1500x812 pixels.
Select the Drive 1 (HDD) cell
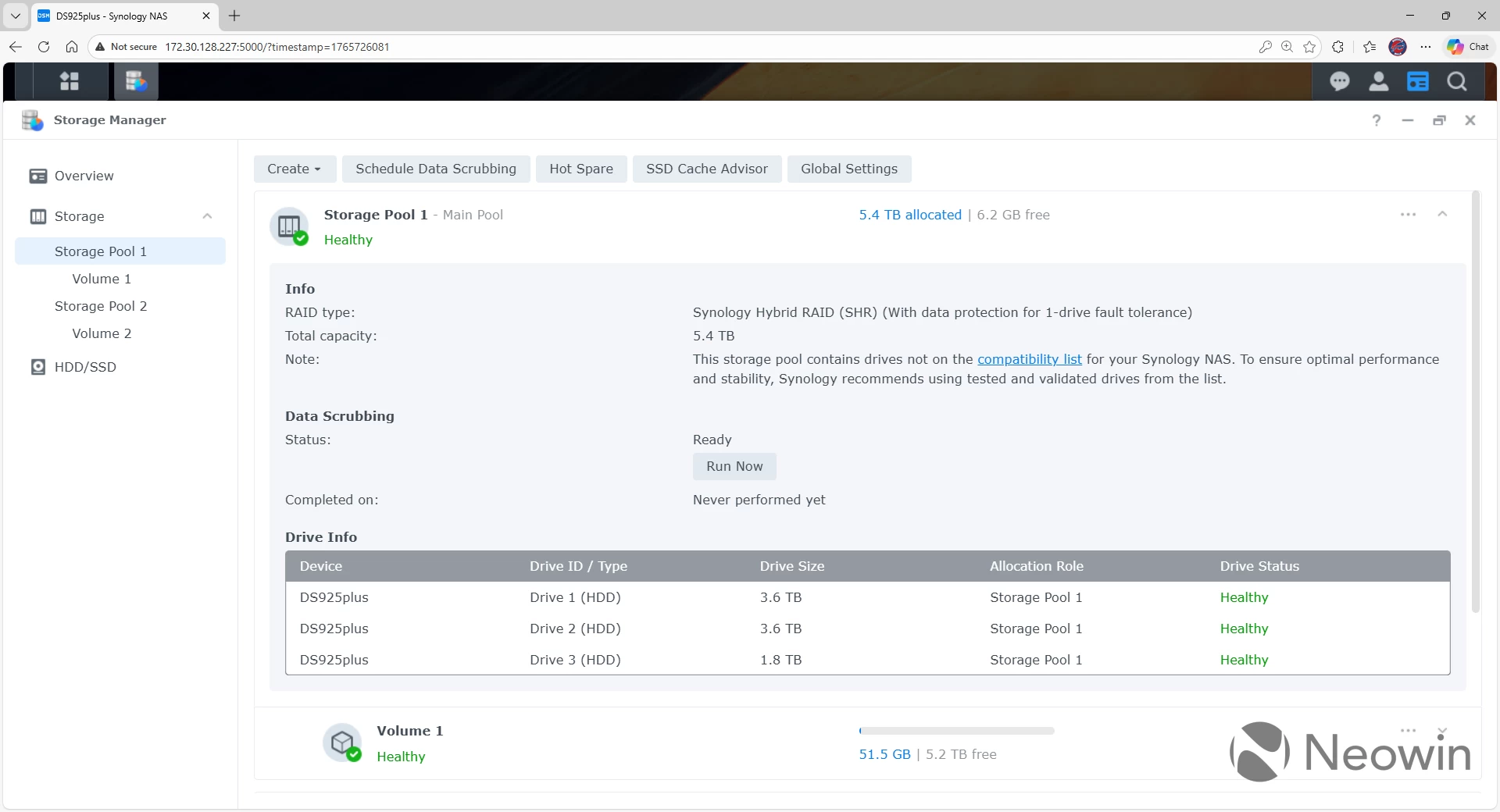click(575, 597)
